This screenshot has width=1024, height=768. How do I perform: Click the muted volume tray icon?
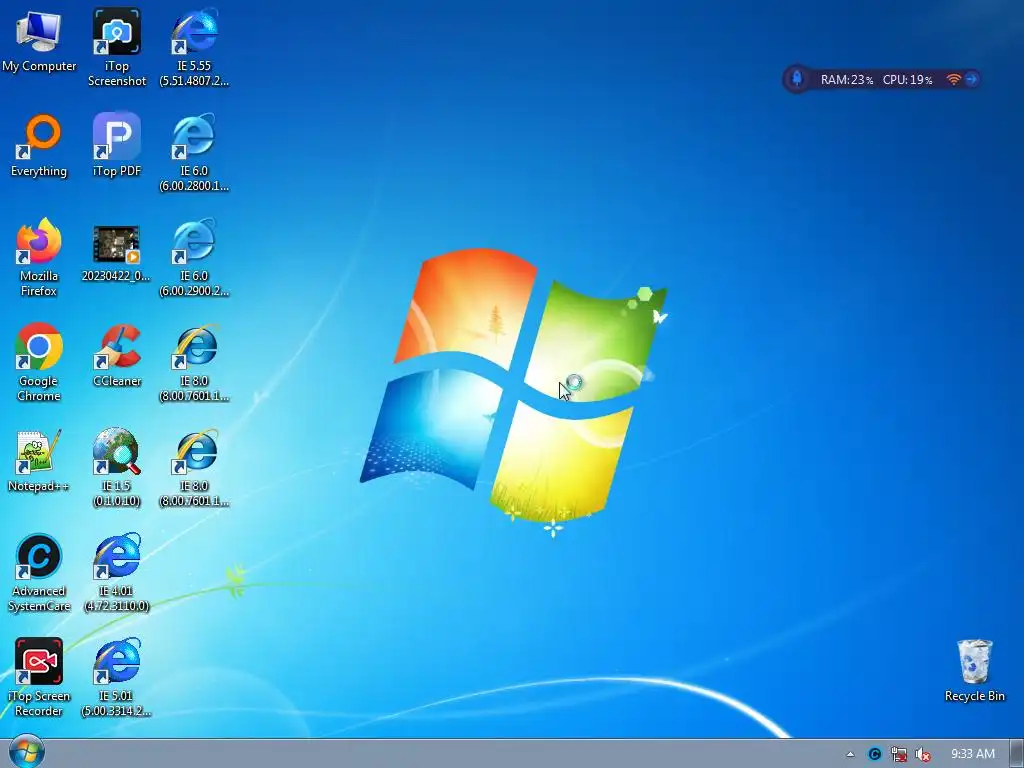pyautogui.click(x=923, y=754)
